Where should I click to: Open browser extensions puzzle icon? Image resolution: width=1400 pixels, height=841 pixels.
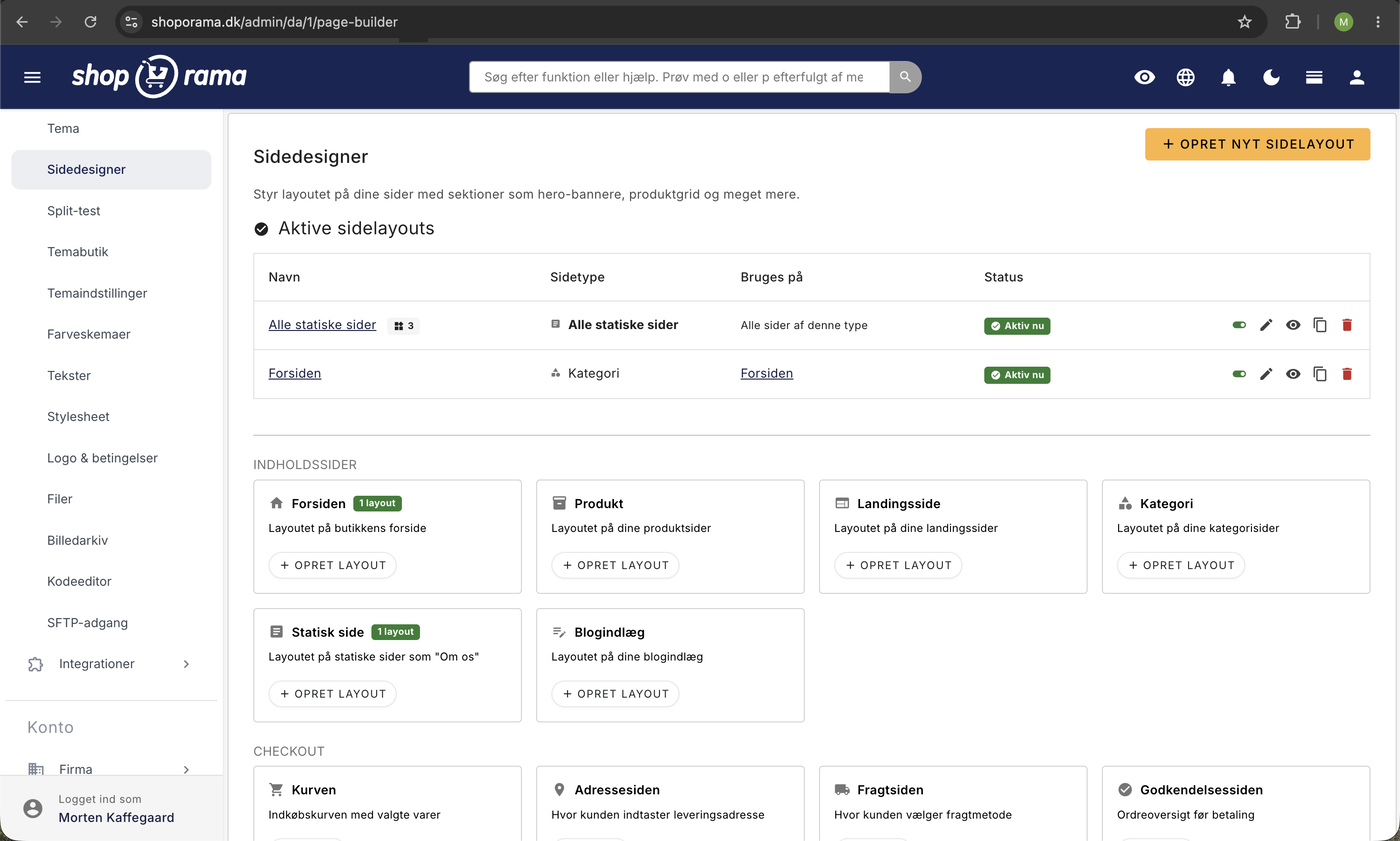click(x=1293, y=21)
